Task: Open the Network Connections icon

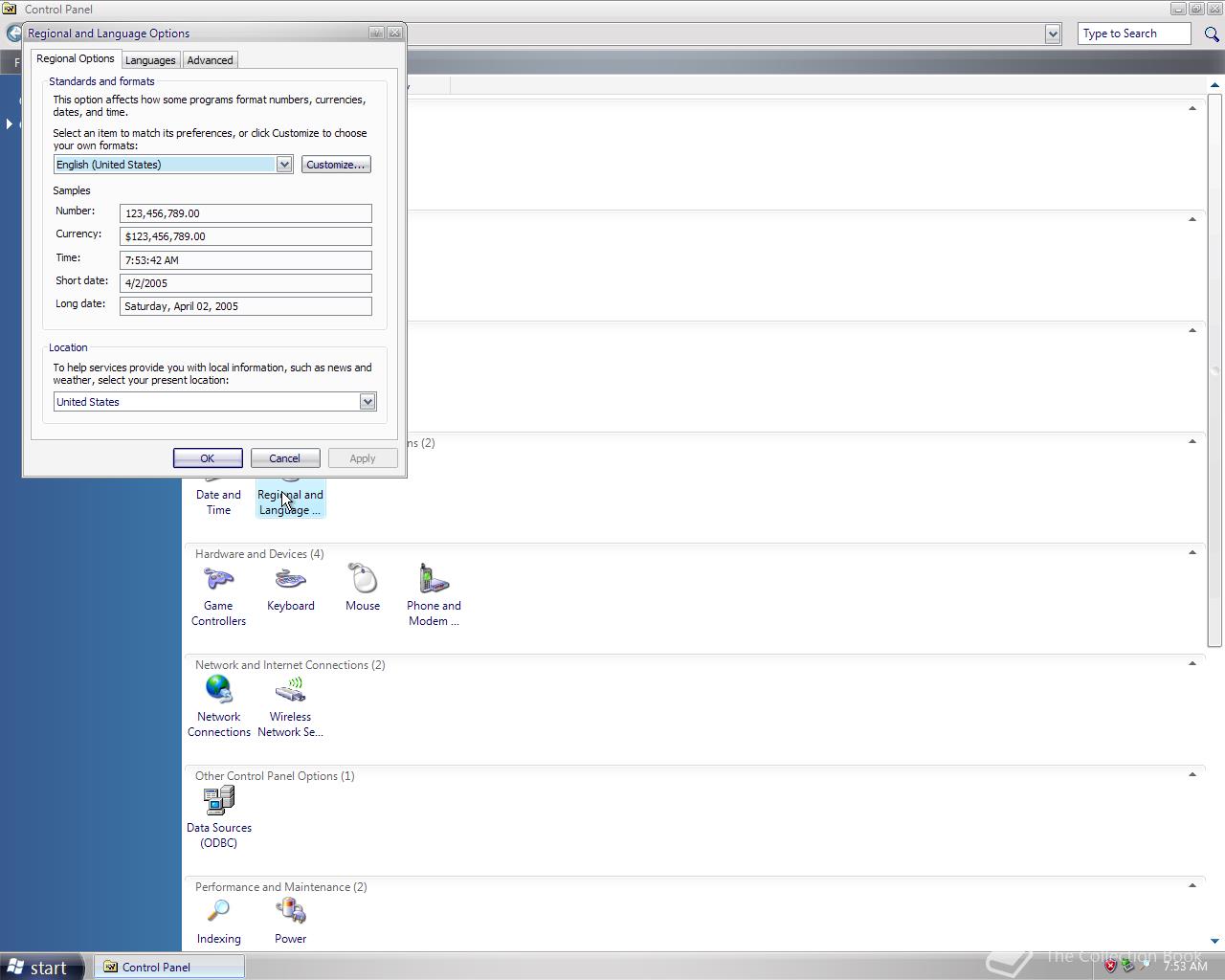Action: 218,706
